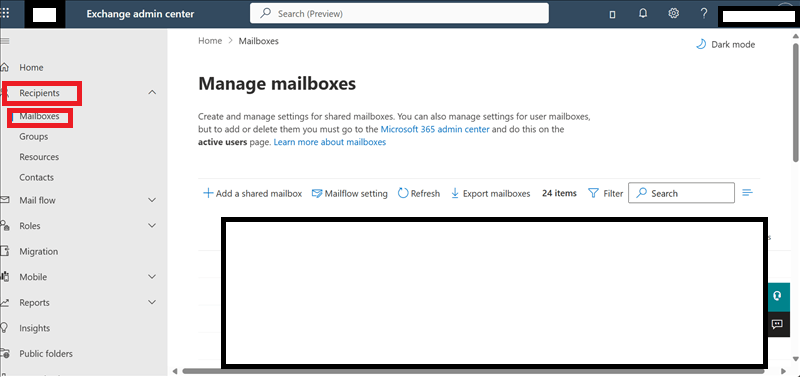Click the Public folders icon
This screenshot has height=382, width=800.
coord(5,353)
